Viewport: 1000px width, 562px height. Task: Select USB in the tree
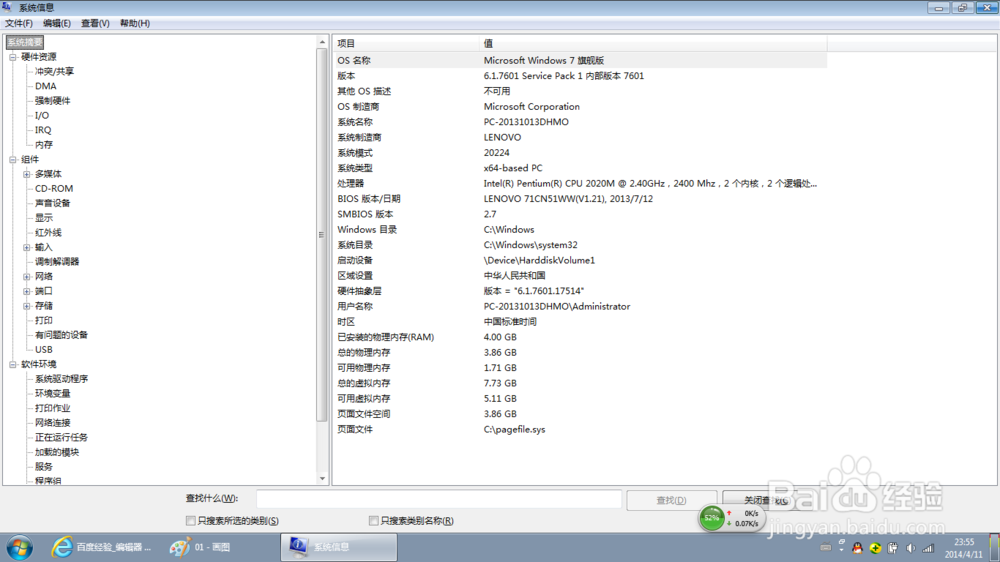43,350
